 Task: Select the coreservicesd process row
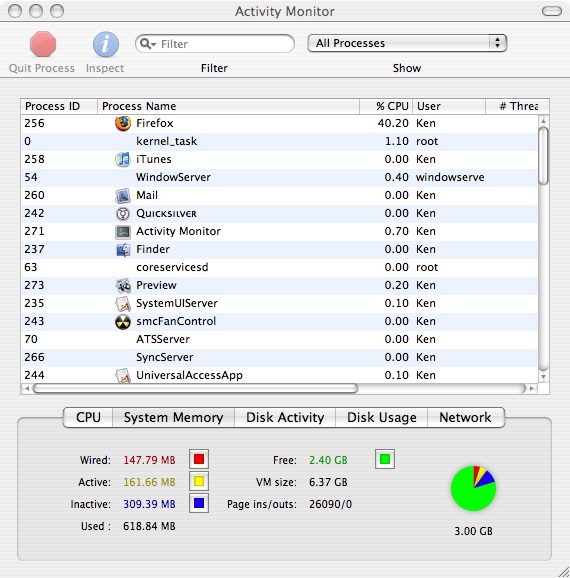[279, 267]
